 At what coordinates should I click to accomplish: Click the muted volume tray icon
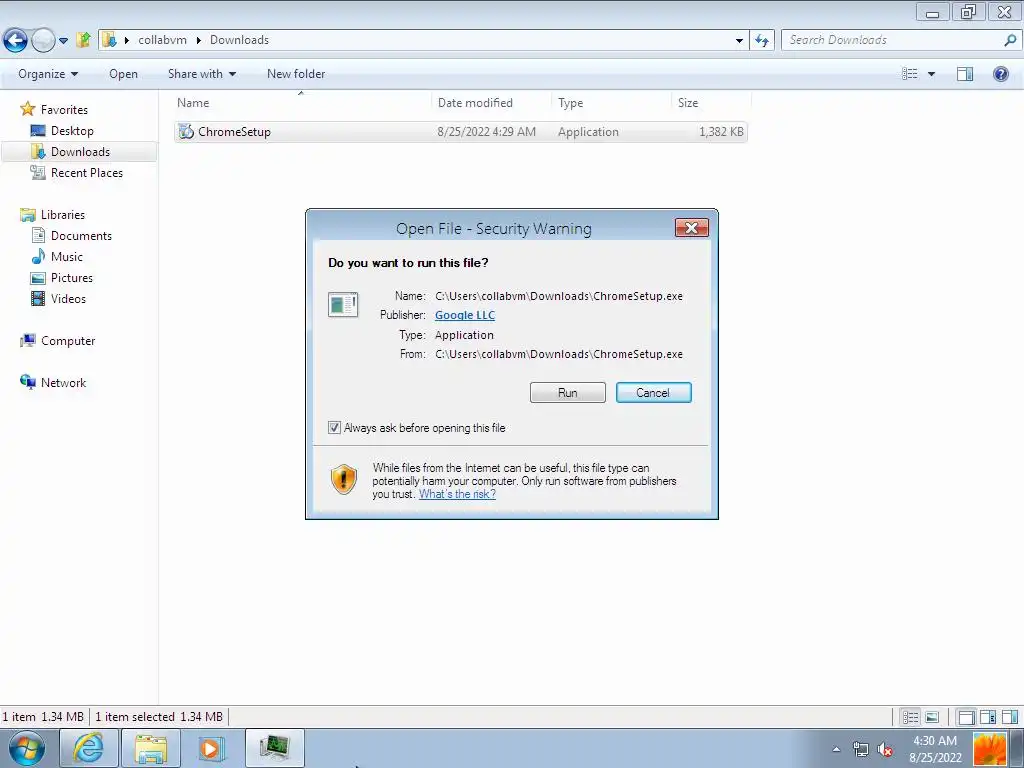pyautogui.click(x=885, y=749)
